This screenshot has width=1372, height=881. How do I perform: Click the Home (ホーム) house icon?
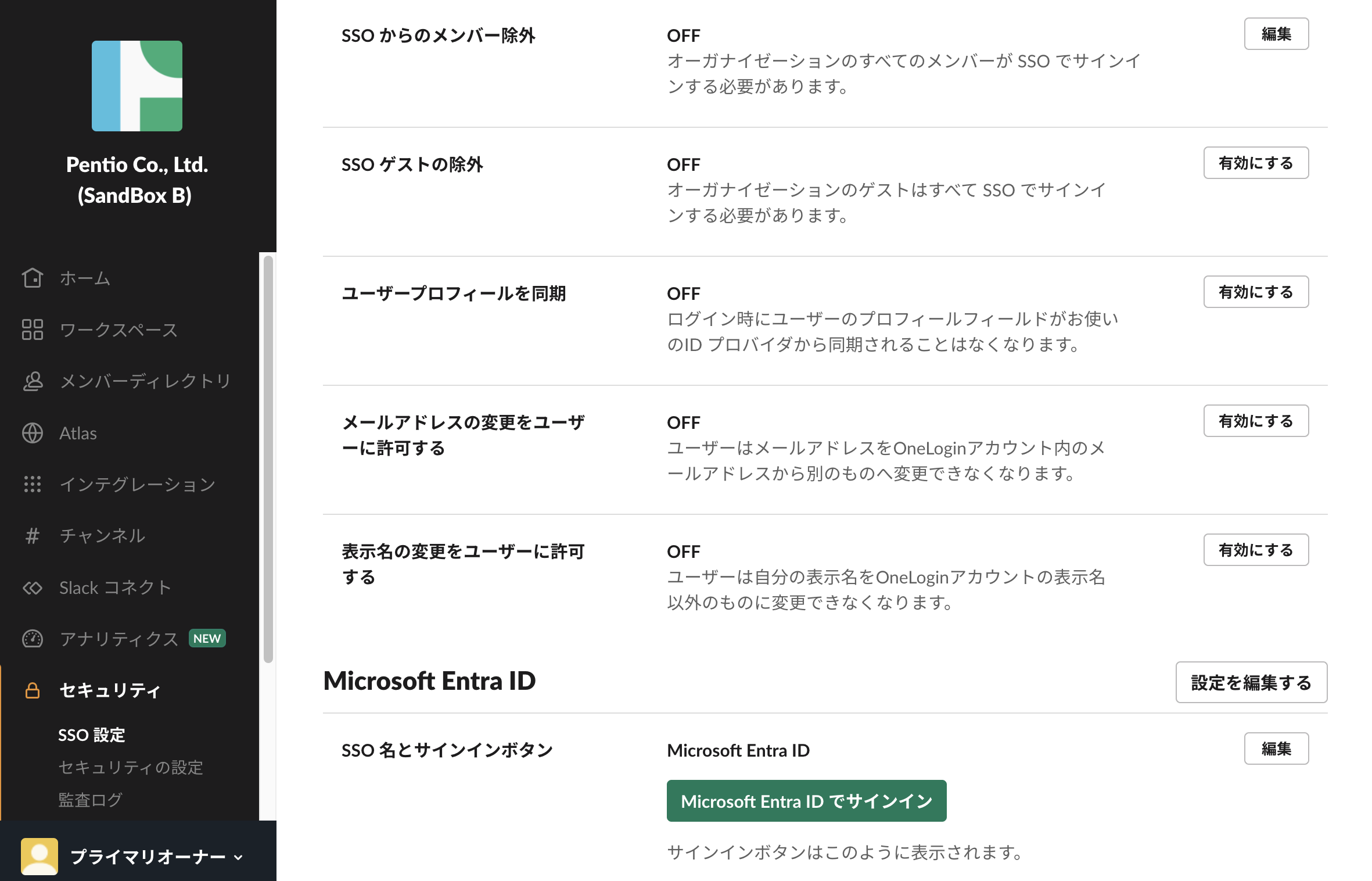33,278
